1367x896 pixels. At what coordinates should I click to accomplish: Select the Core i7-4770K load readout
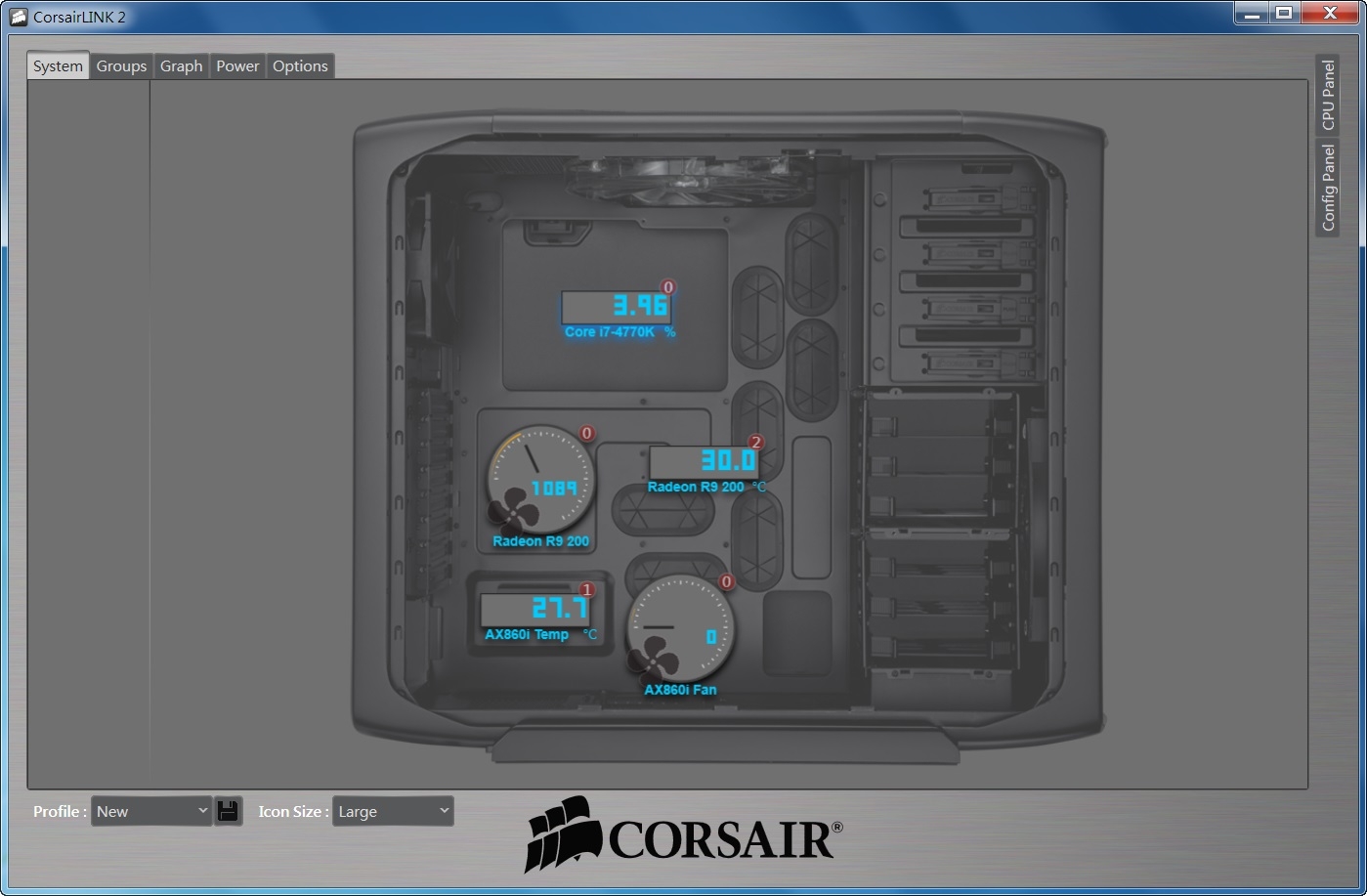click(x=617, y=307)
